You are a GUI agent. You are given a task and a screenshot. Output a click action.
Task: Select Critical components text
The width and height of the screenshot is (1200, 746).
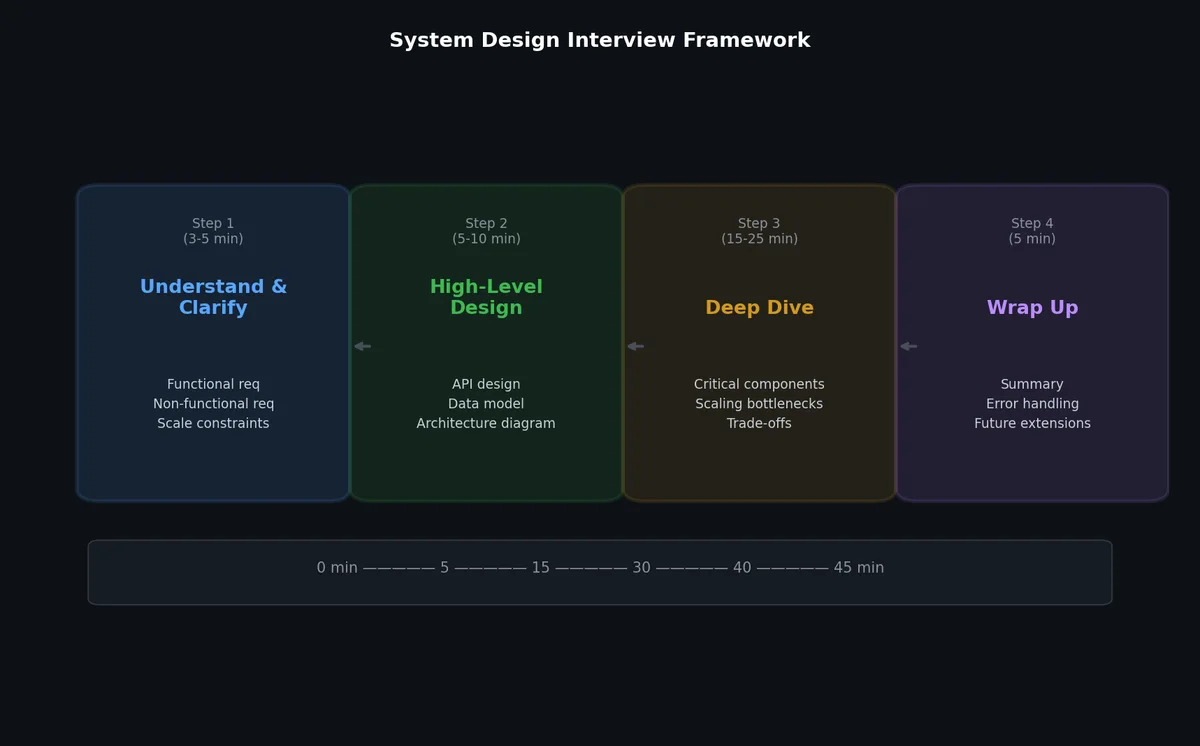pos(759,385)
